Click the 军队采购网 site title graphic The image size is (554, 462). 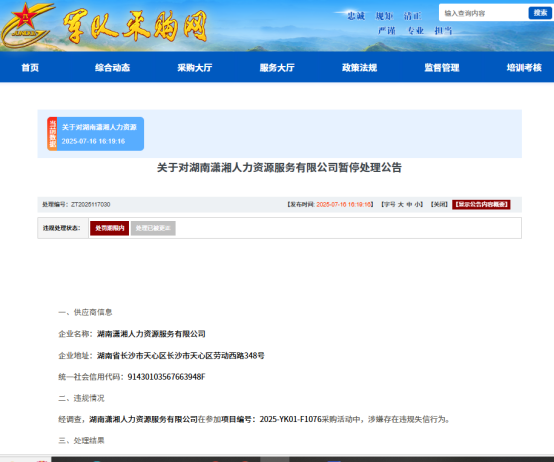(135, 26)
